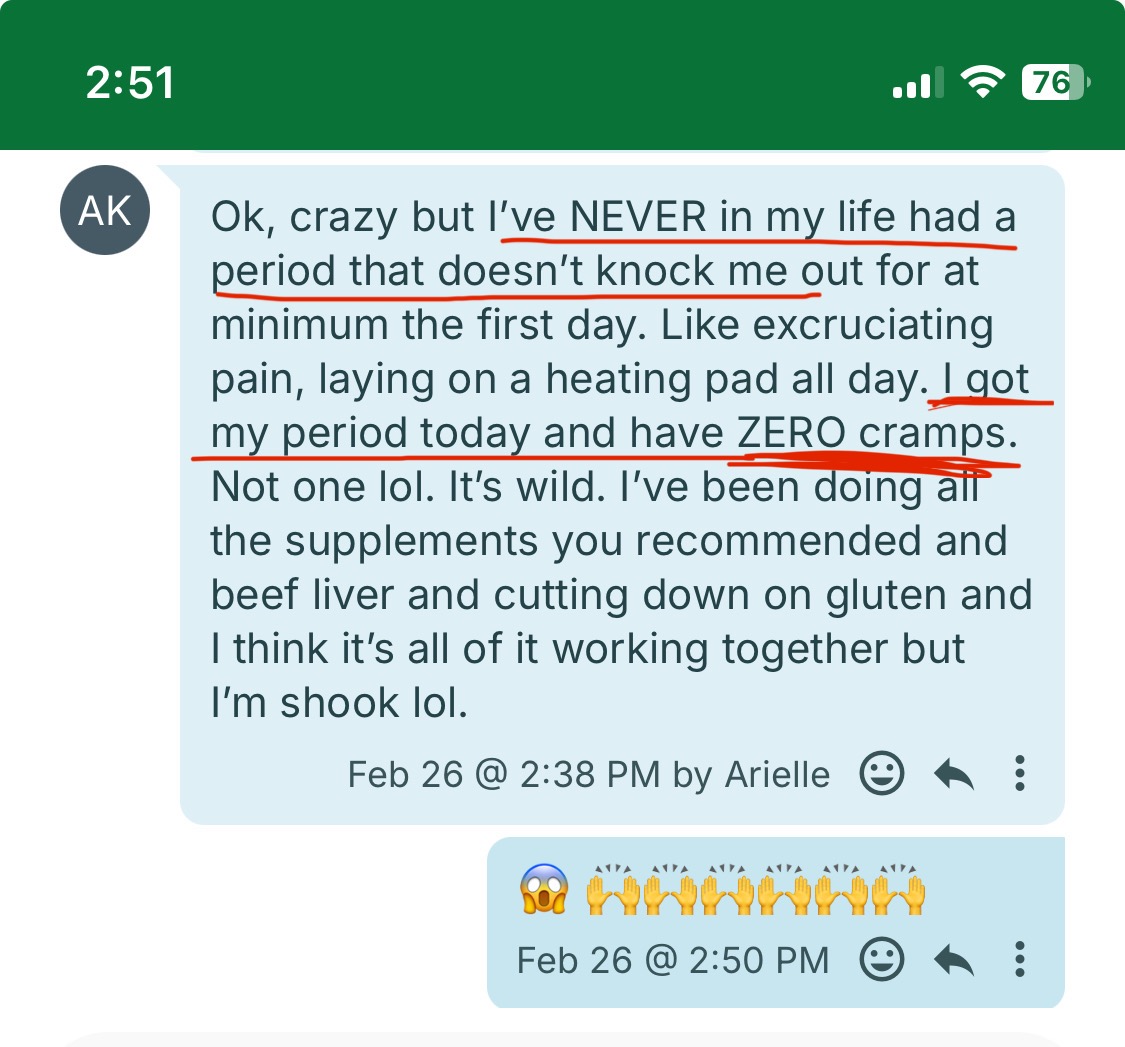Click the "Feb 26 @ 2:50 PM" timestamp
The height and width of the screenshot is (1047, 1125).
click(672, 961)
